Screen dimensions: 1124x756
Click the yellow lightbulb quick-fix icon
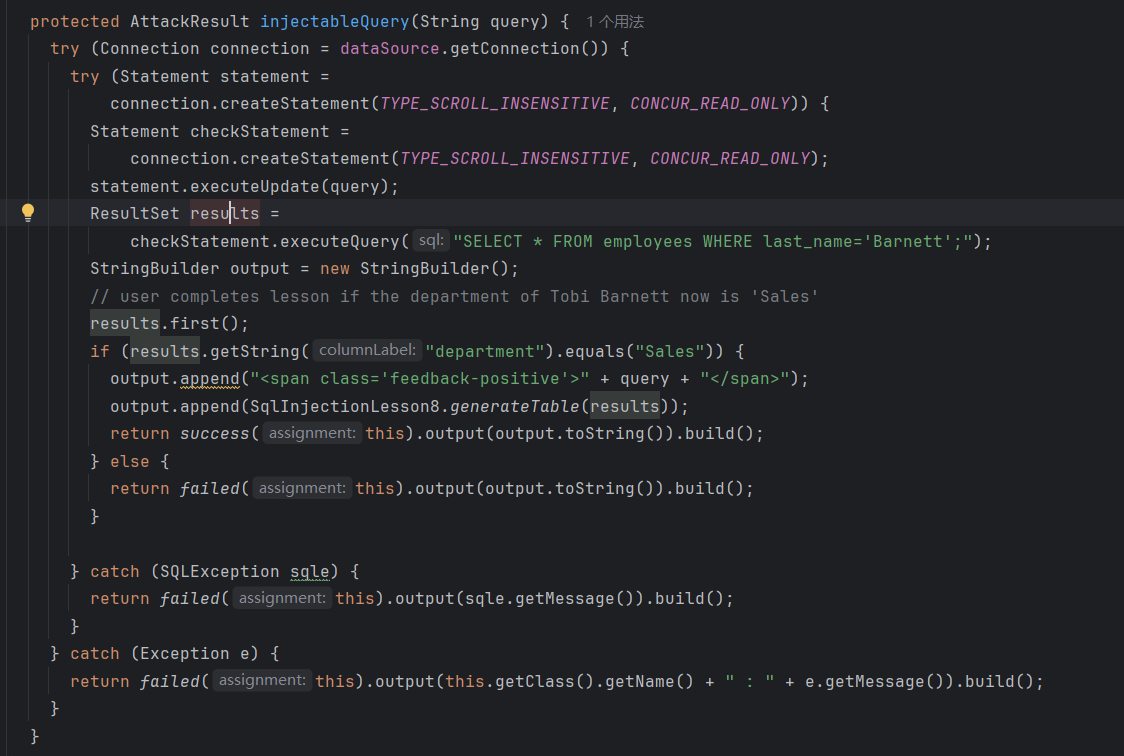click(28, 212)
